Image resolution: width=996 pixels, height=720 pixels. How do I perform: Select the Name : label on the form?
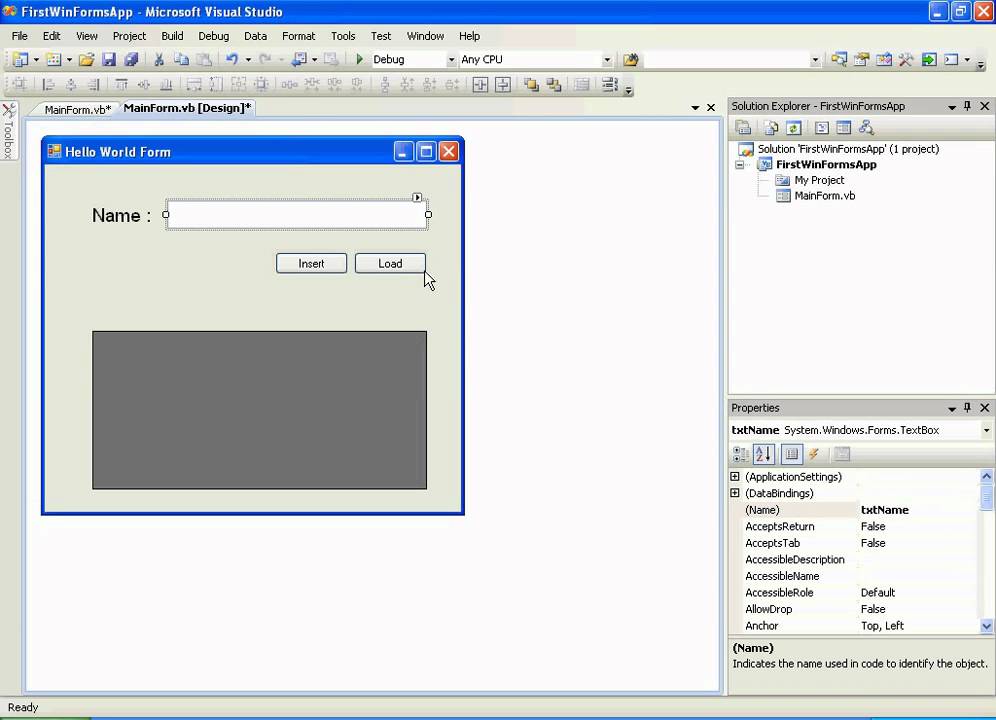(x=122, y=215)
